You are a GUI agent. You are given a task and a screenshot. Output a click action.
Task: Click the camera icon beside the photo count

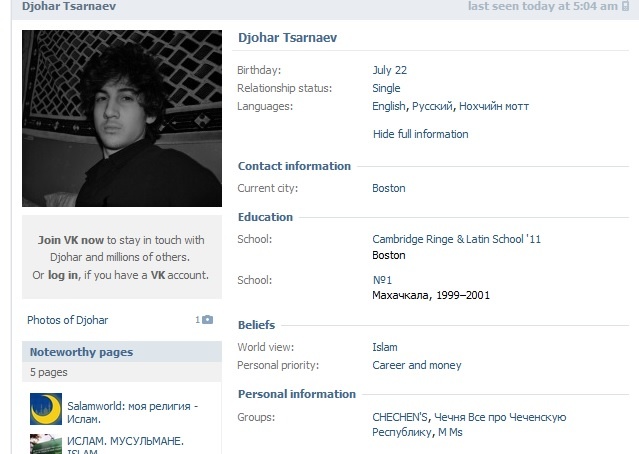click(x=207, y=320)
